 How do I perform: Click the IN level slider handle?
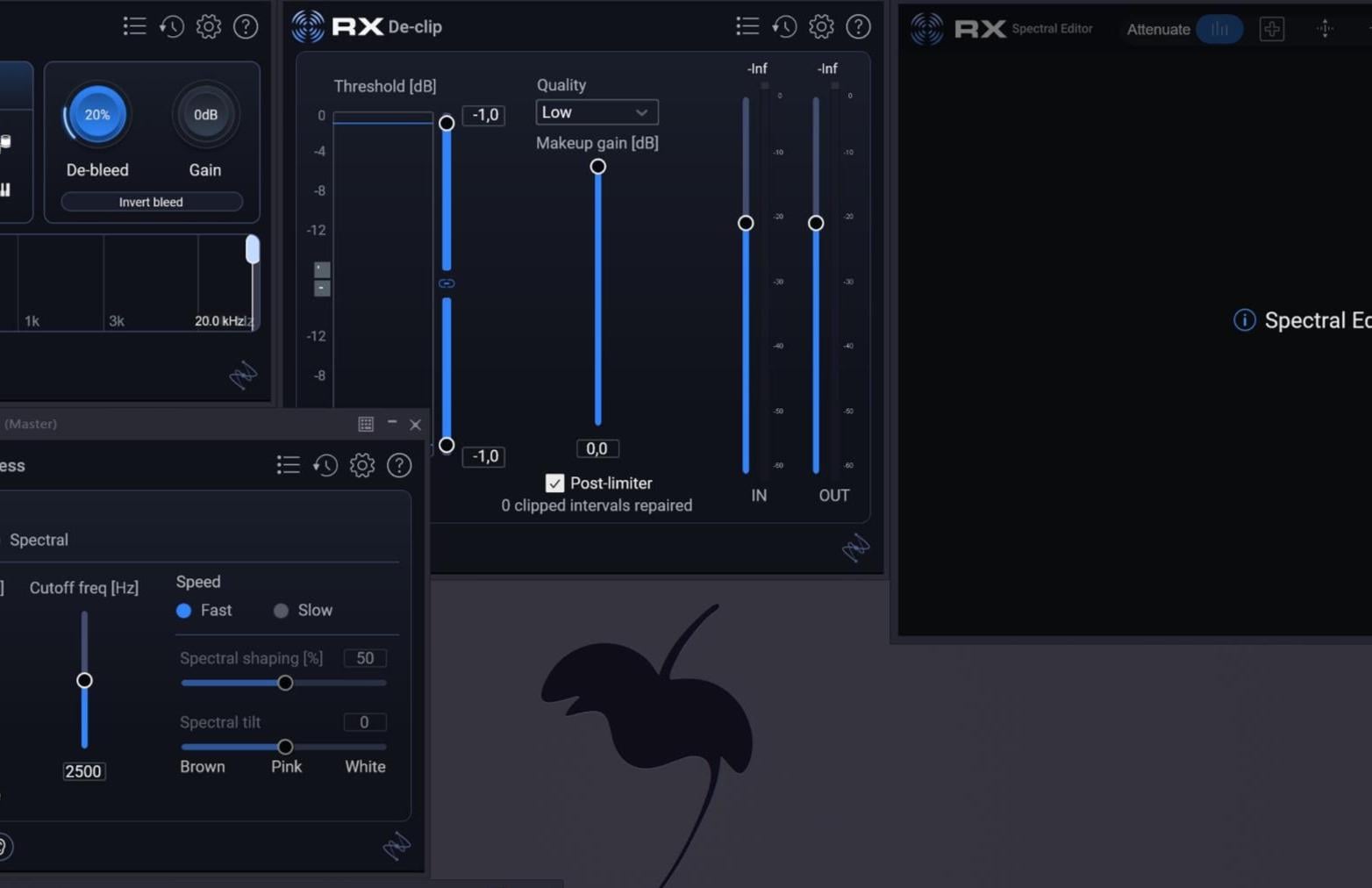point(746,223)
